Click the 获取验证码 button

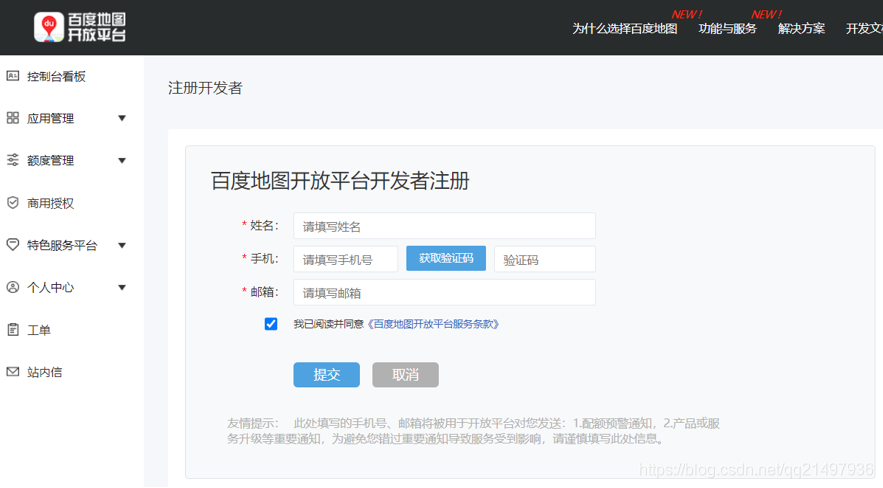446,258
